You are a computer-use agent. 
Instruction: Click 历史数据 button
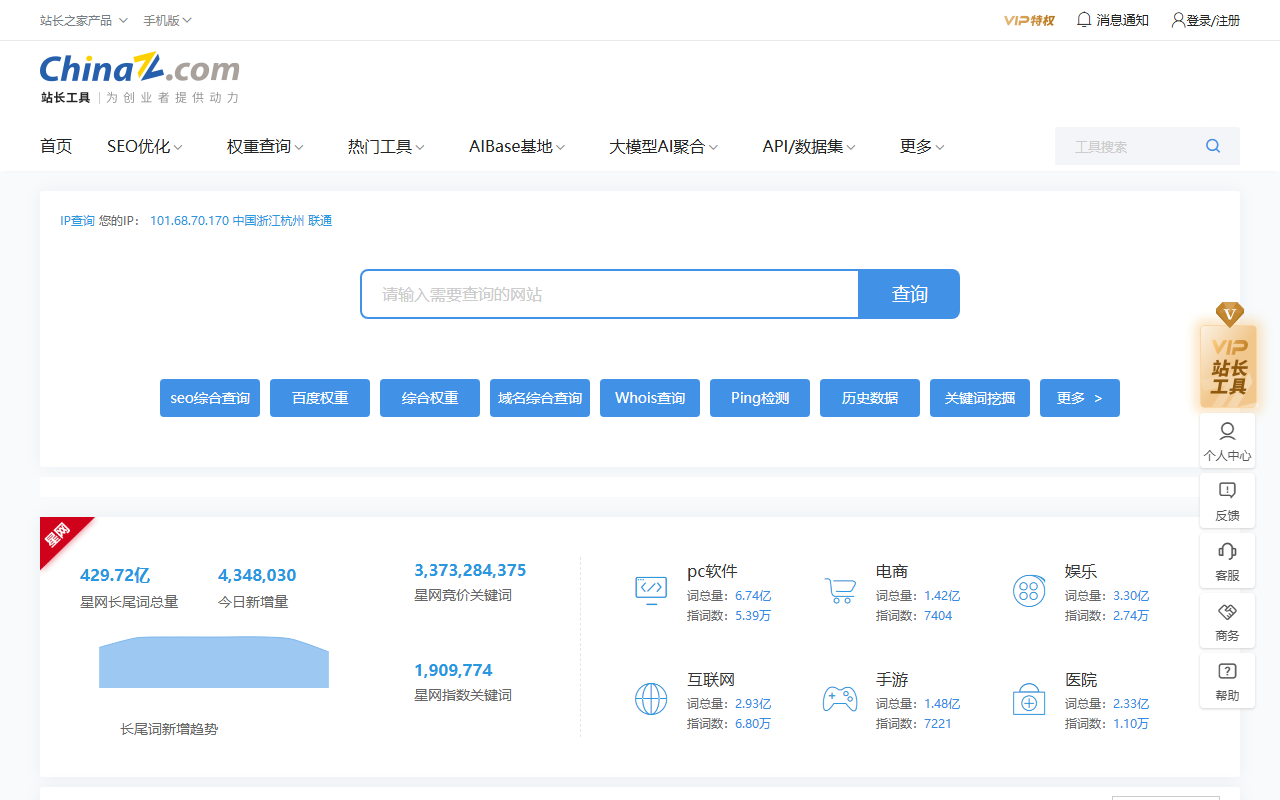click(x=870, y=398)
